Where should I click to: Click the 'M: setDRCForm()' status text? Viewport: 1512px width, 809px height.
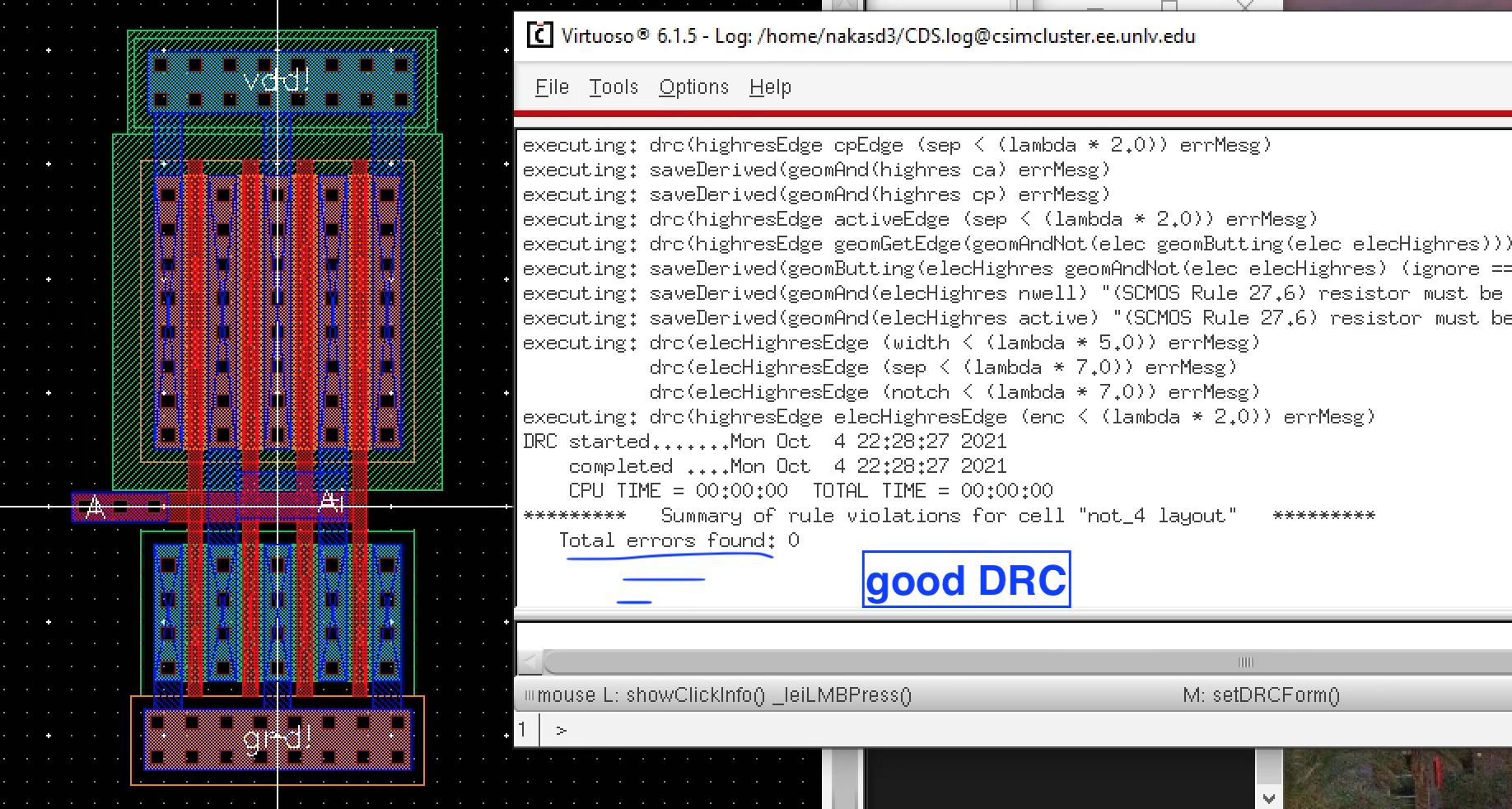pyautogui.click(x=1261, y=695)
